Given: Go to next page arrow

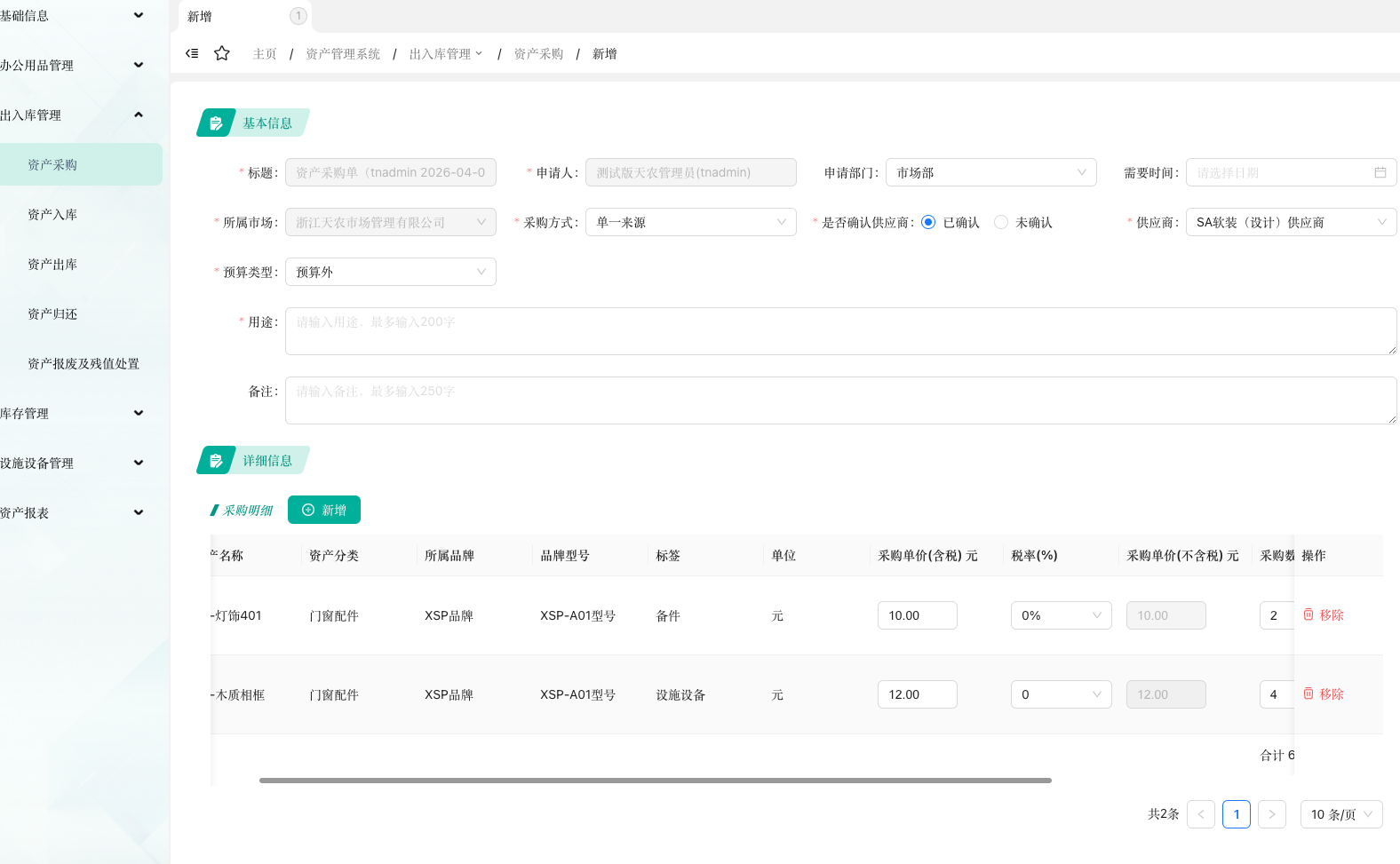Looking at the screenshot, I should tap(1271, 814).
